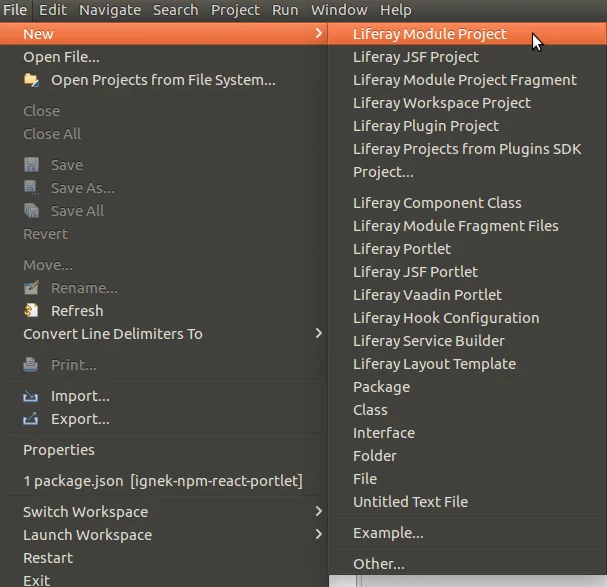
Task: Open the Search menu
Action: pos(175,10)
